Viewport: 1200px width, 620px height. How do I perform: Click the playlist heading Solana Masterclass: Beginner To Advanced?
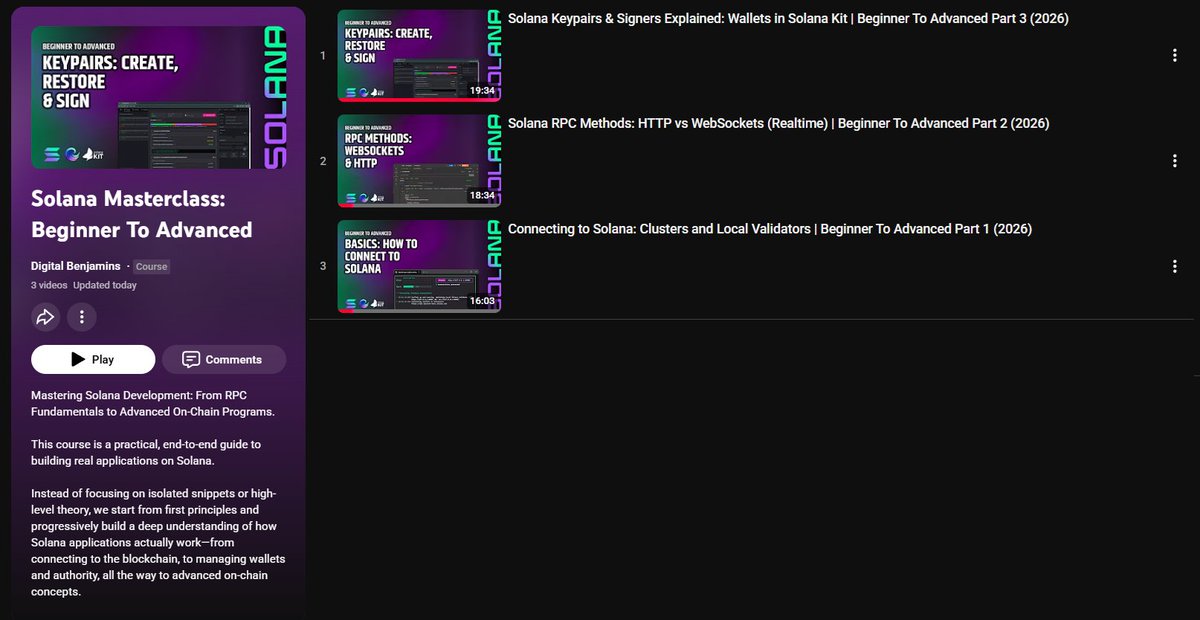(x=142, y=214)
